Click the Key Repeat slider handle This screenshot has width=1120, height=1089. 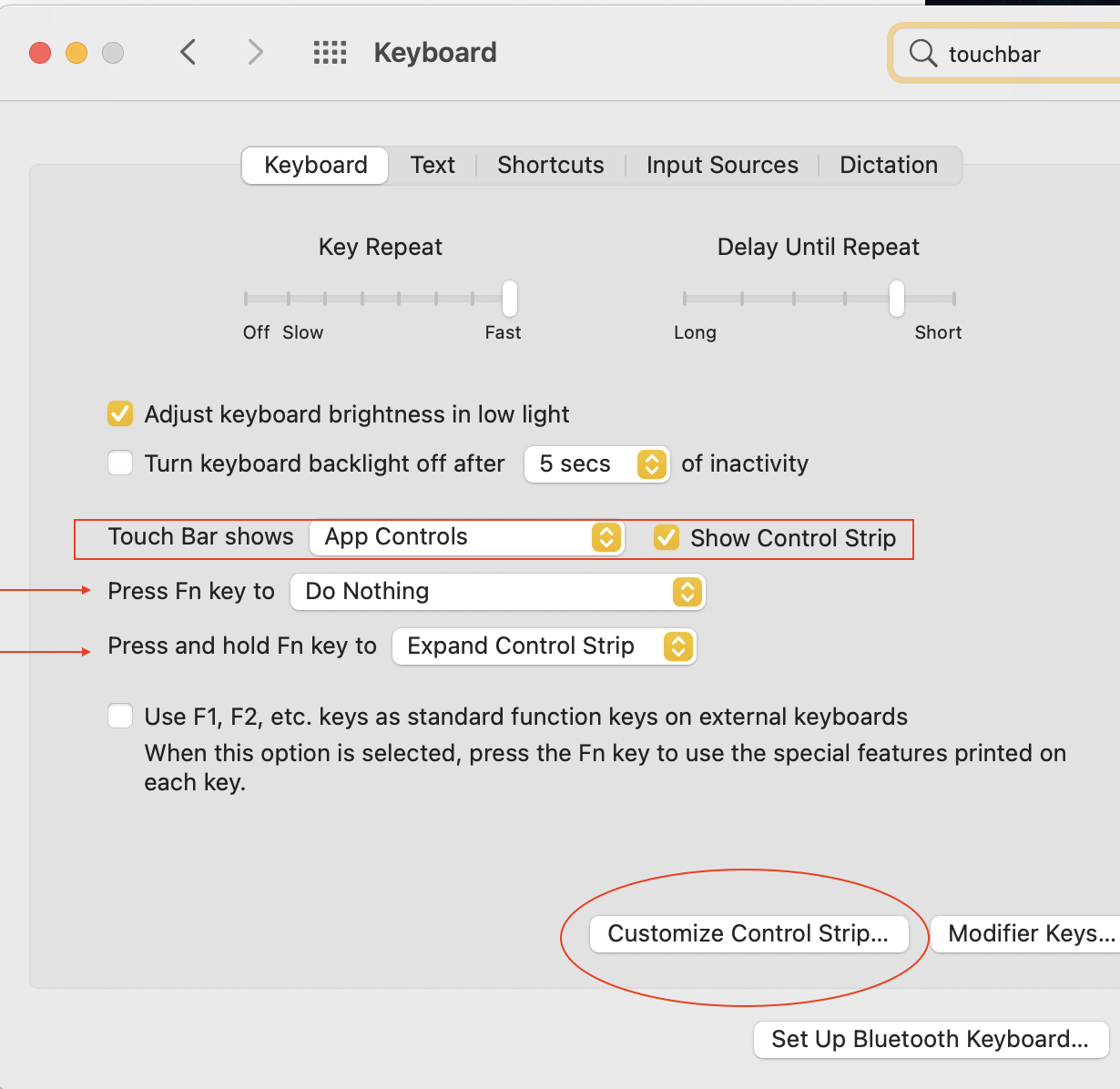coord(510,299)
